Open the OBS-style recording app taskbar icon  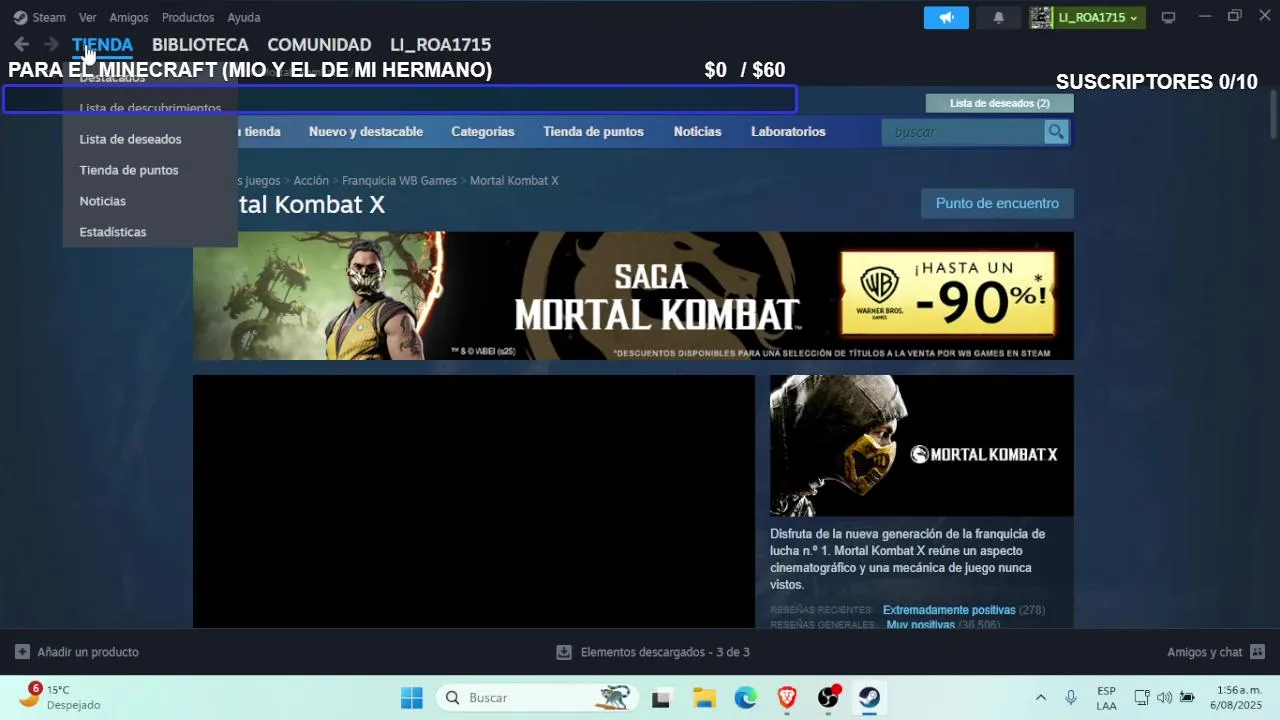(828, 698)
